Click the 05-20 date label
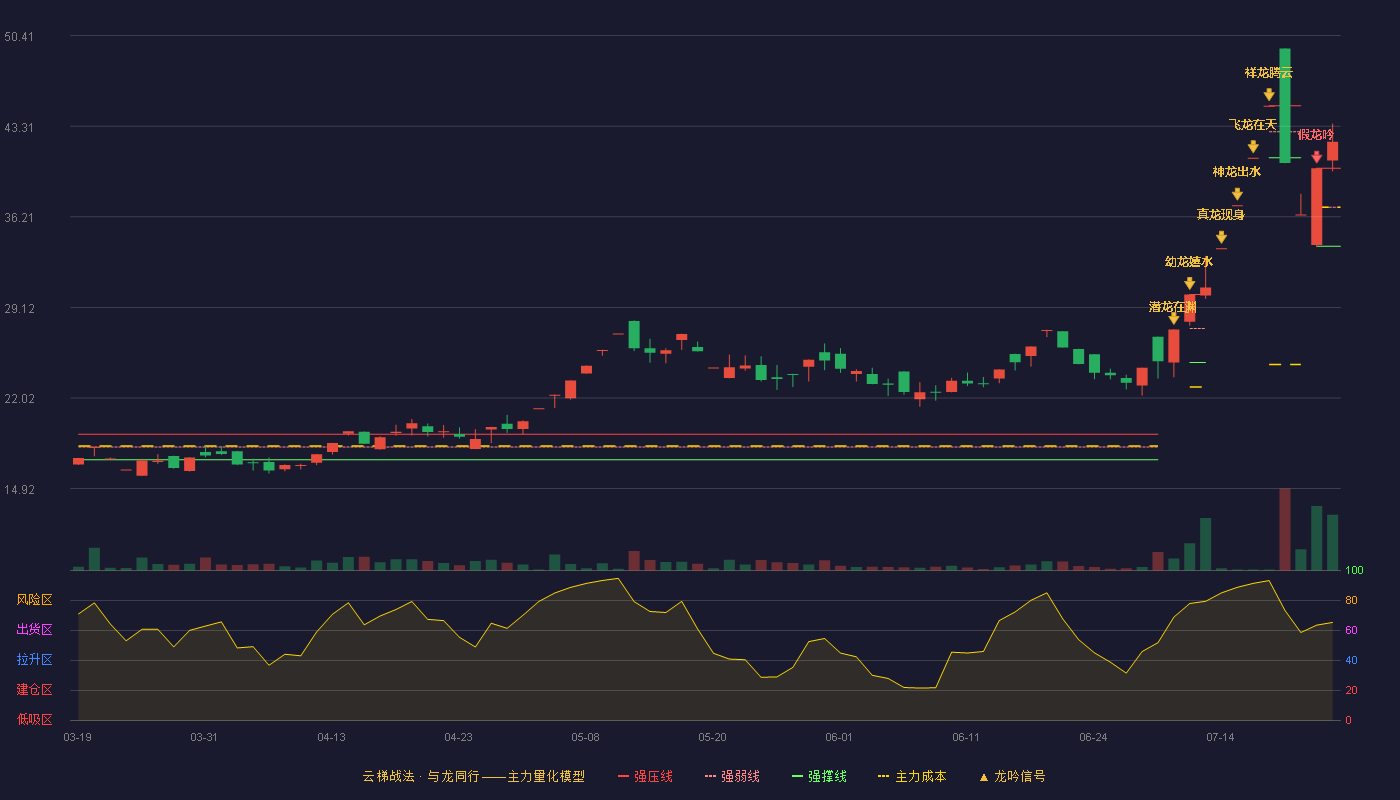 coord(712,737)
